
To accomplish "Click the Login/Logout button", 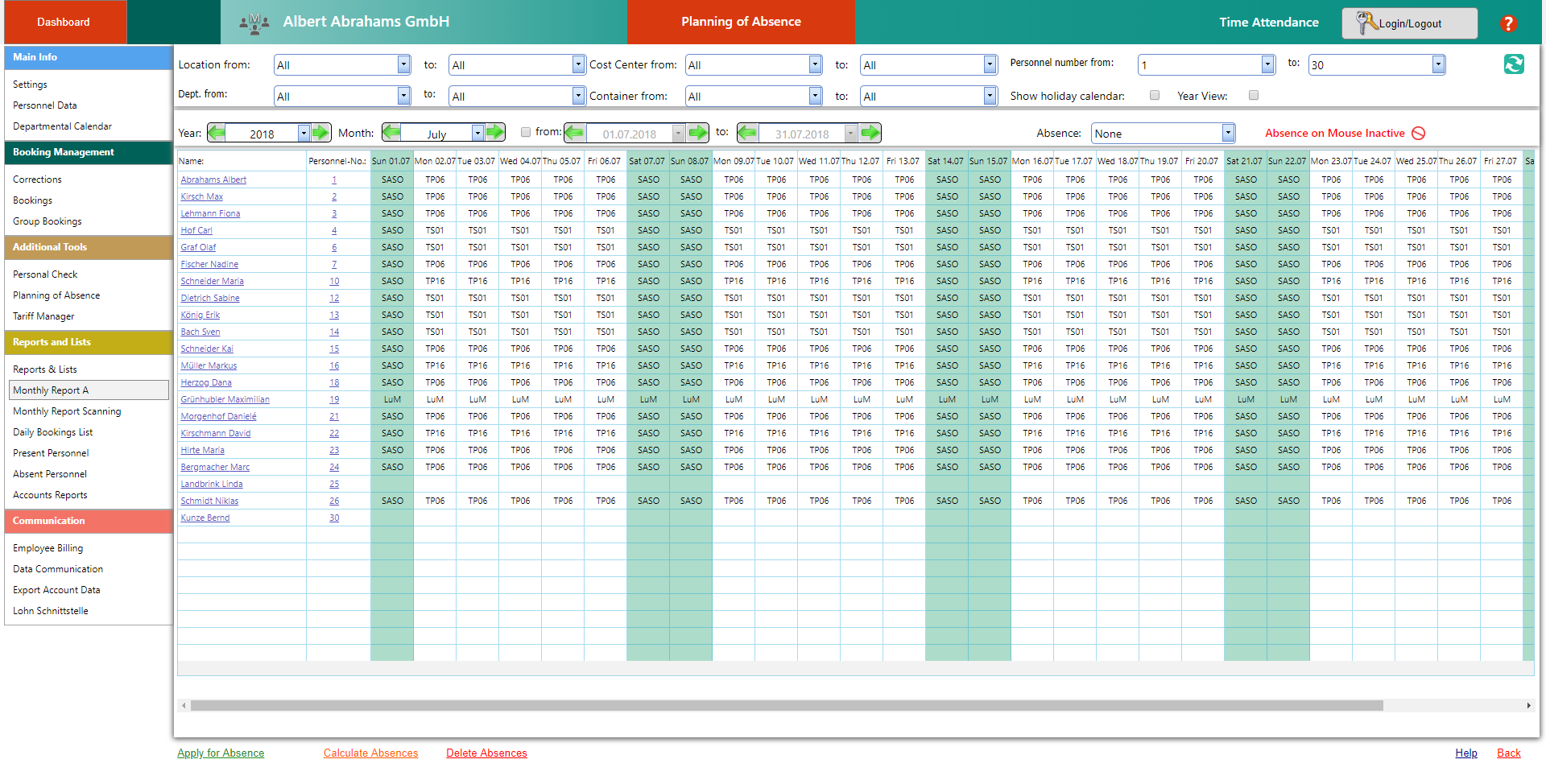I will click(x=1409, y=23).
